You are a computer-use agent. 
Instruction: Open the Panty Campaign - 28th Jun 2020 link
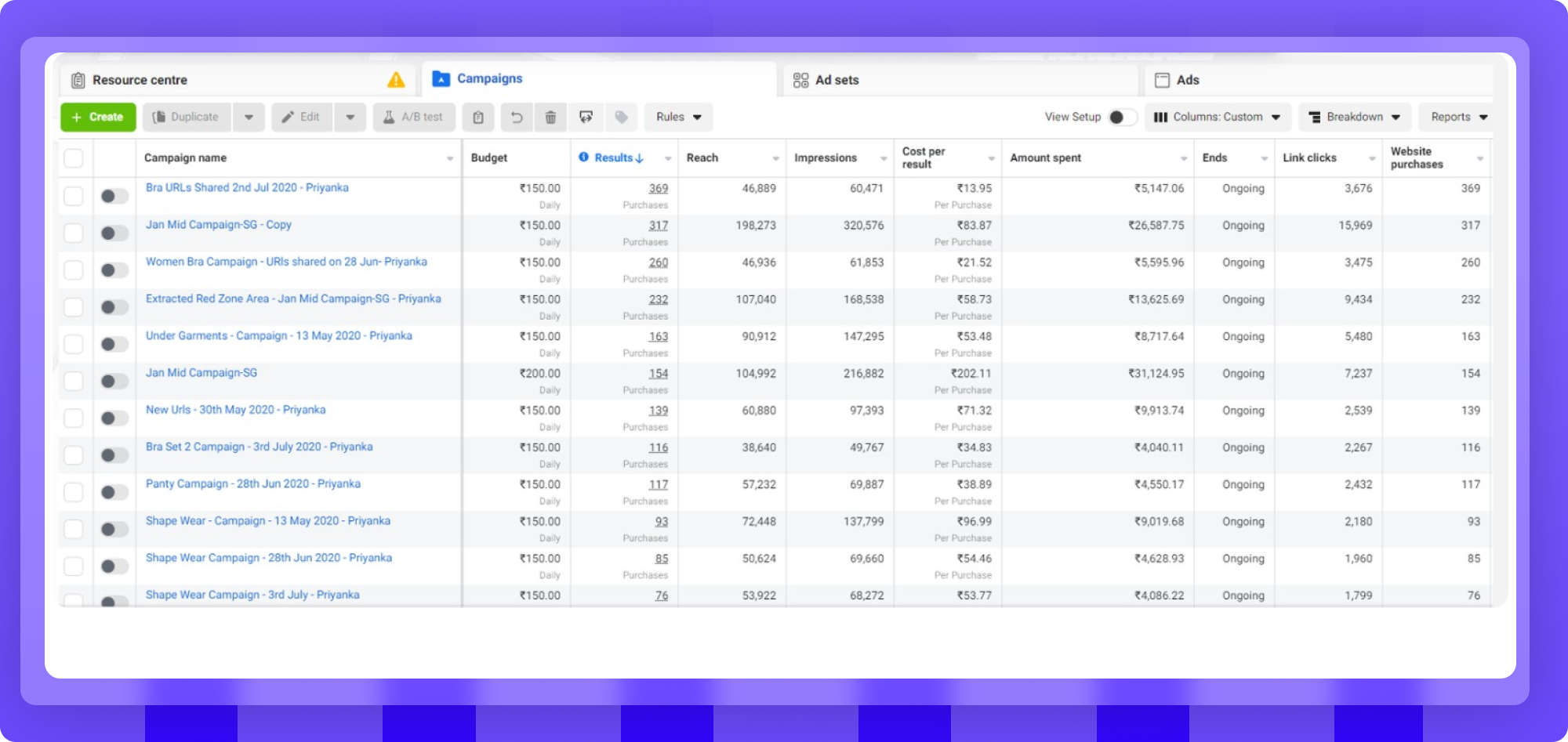252,484
